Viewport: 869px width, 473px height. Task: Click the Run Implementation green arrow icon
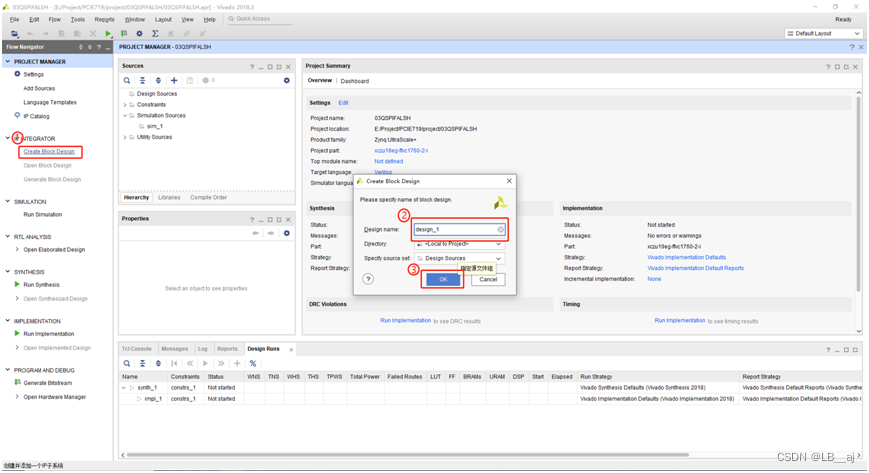click(17, 334)
